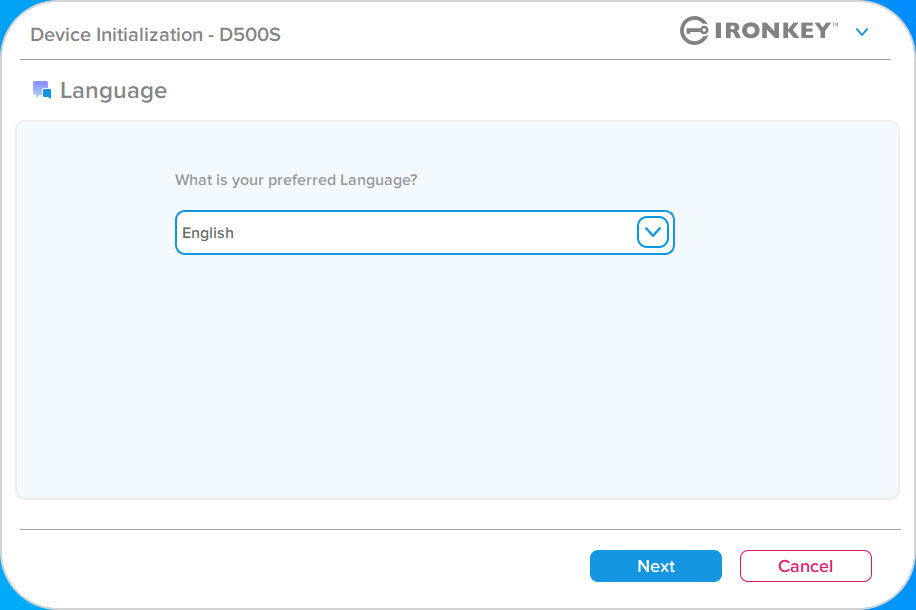
Task: Click the Language section heading
Action: pos(113,91)
